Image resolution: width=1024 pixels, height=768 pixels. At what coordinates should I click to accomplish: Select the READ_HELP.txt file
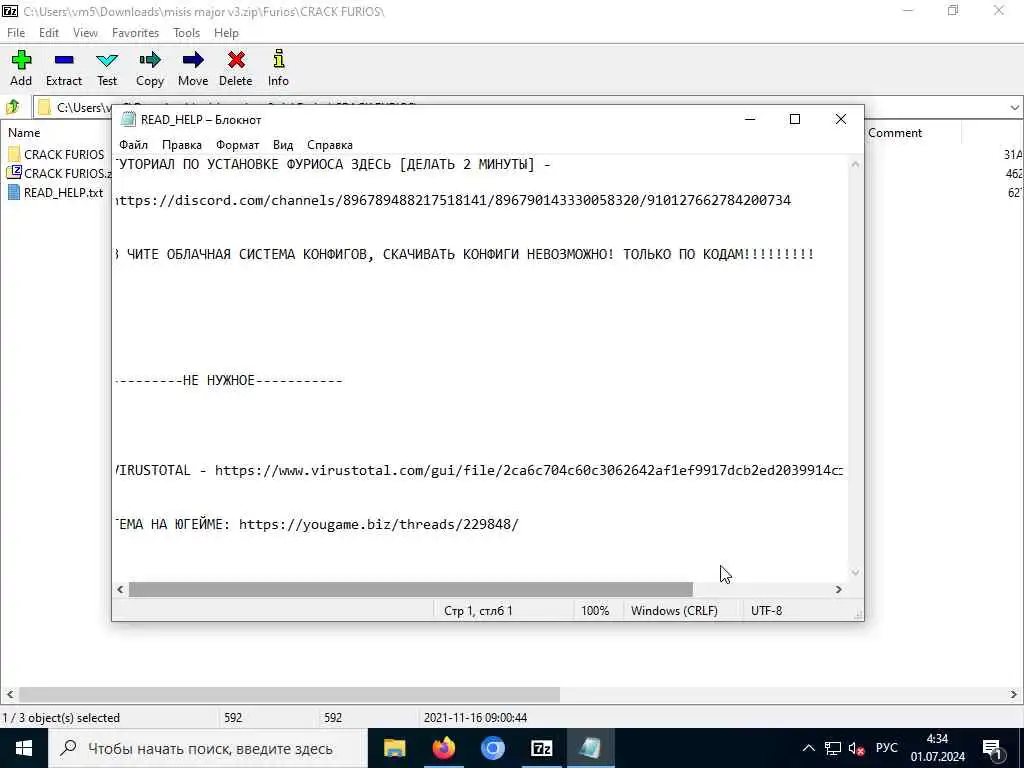click(56, 192)
